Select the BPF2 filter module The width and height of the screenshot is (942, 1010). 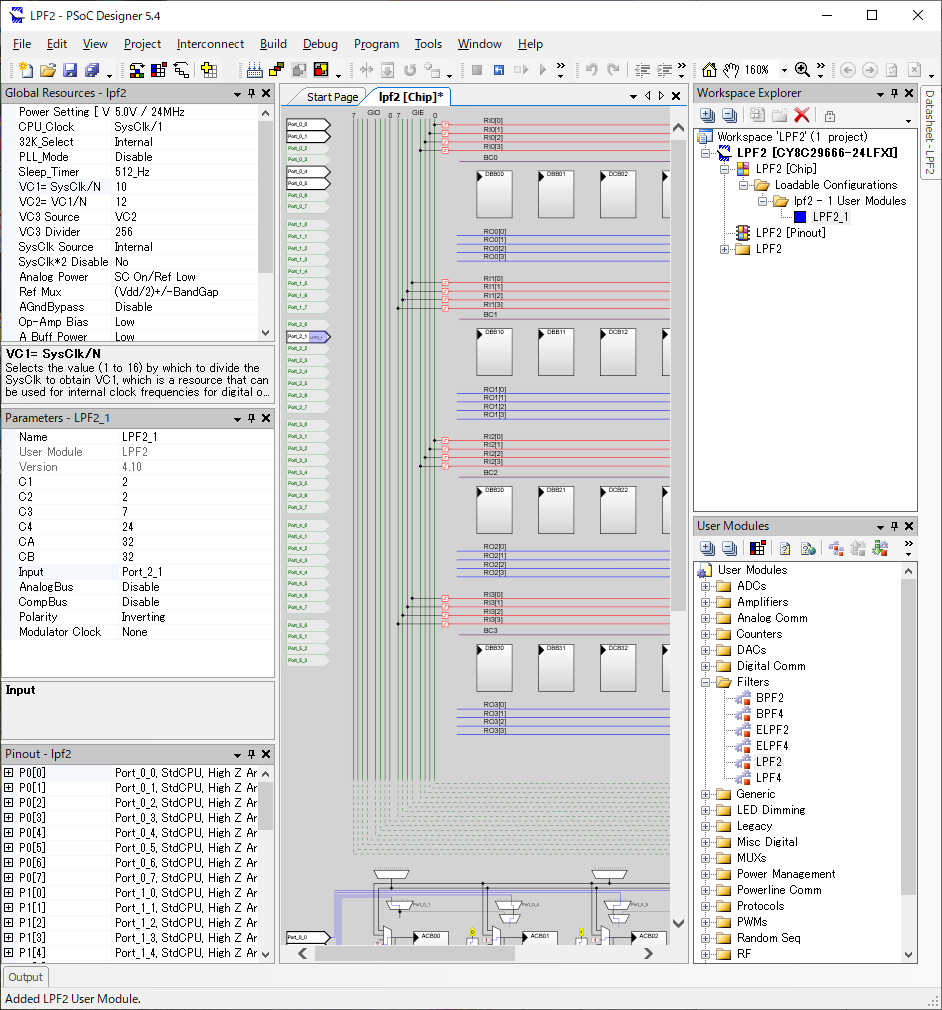(769, 698)
